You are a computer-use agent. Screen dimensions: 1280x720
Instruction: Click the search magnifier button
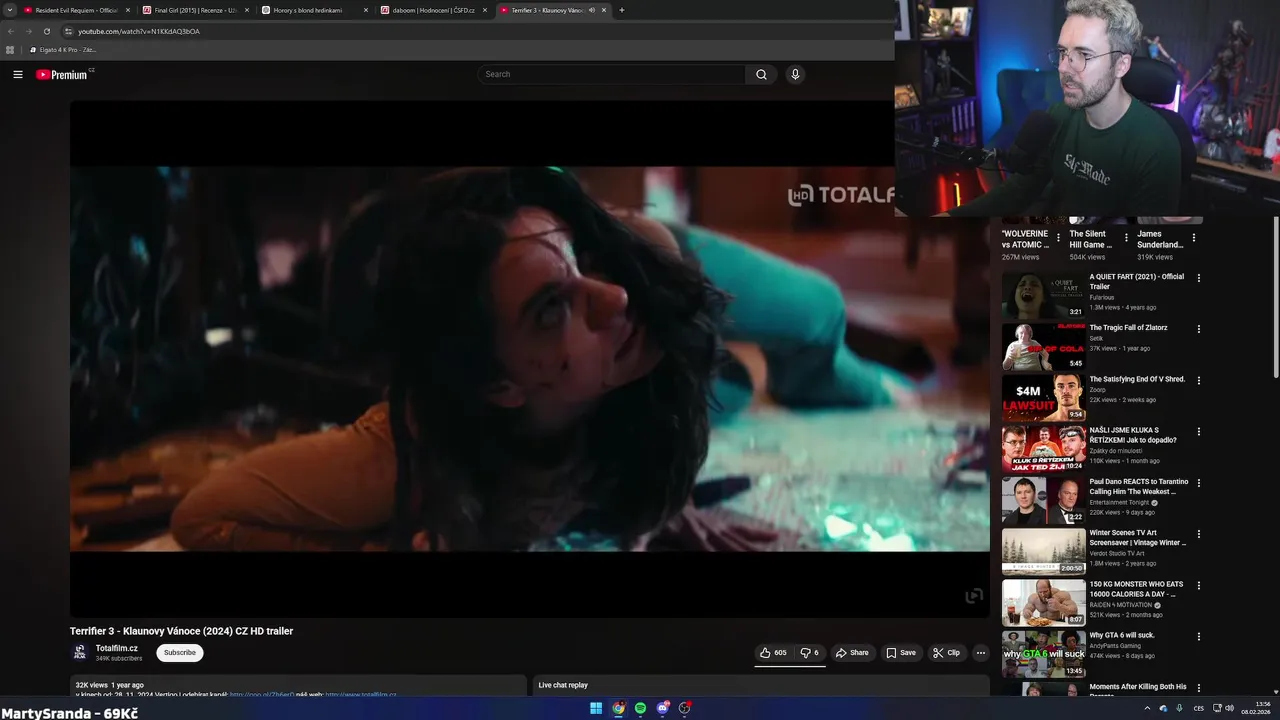[761, 74]
